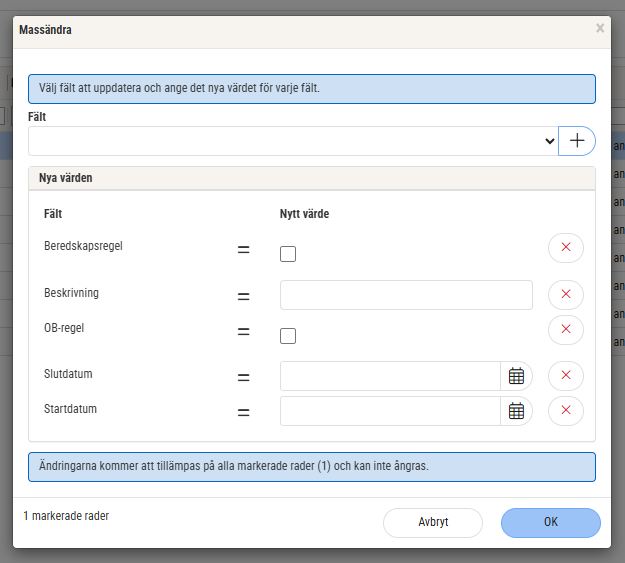625x563 pixels.
Task: Open the Startdatum calendar picker
Action: [x=516, y=411]
